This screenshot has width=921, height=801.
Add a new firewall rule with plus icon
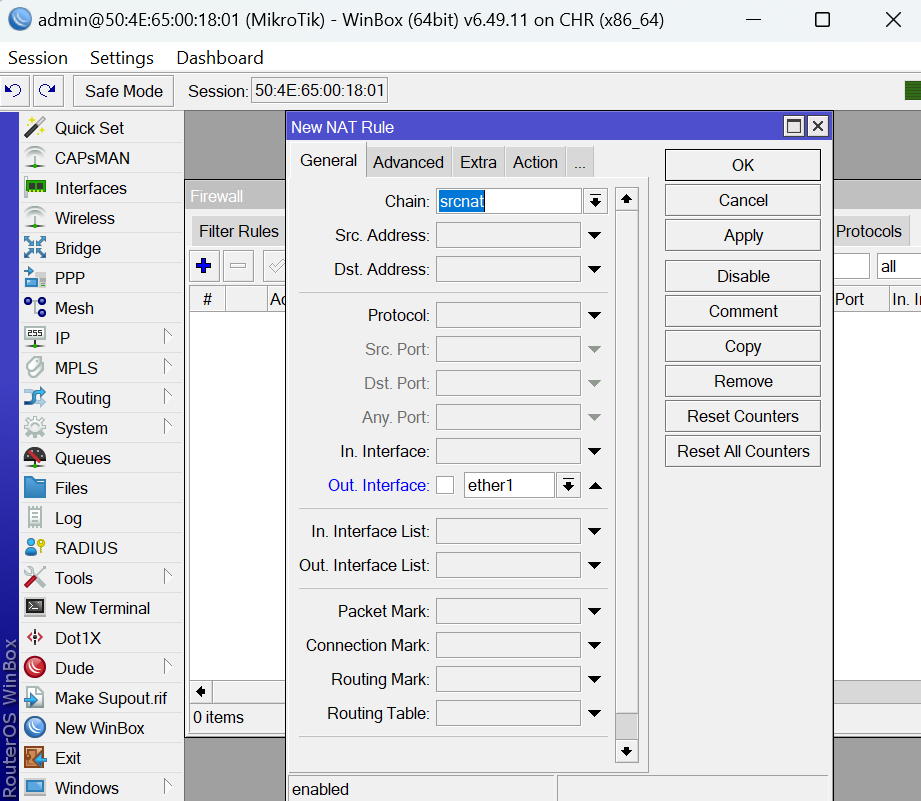204,266
